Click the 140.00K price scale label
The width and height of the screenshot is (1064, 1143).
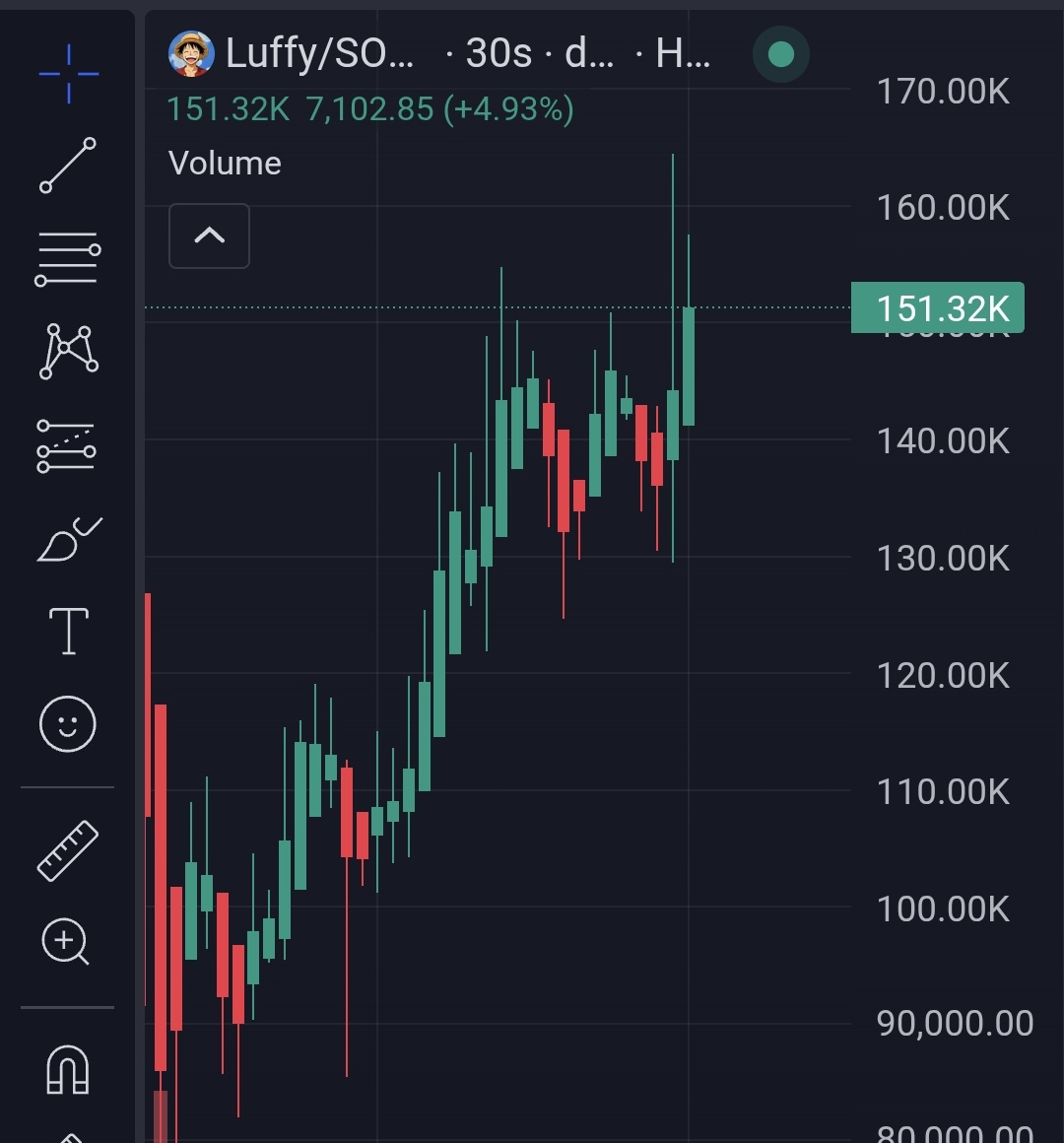[x=943, y=441]
